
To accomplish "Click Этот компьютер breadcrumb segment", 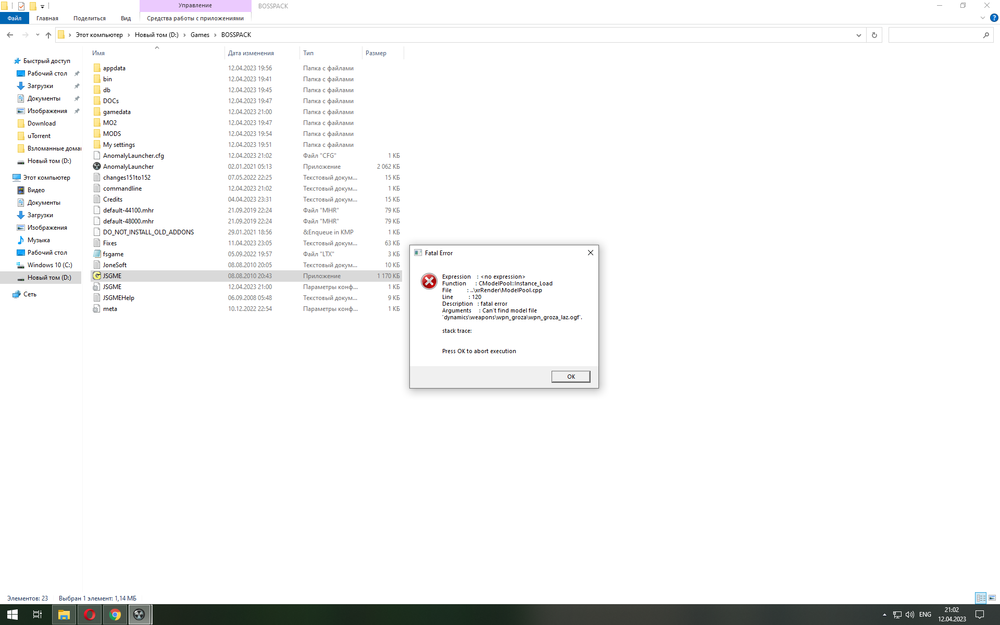I will (x=99, y=35).
